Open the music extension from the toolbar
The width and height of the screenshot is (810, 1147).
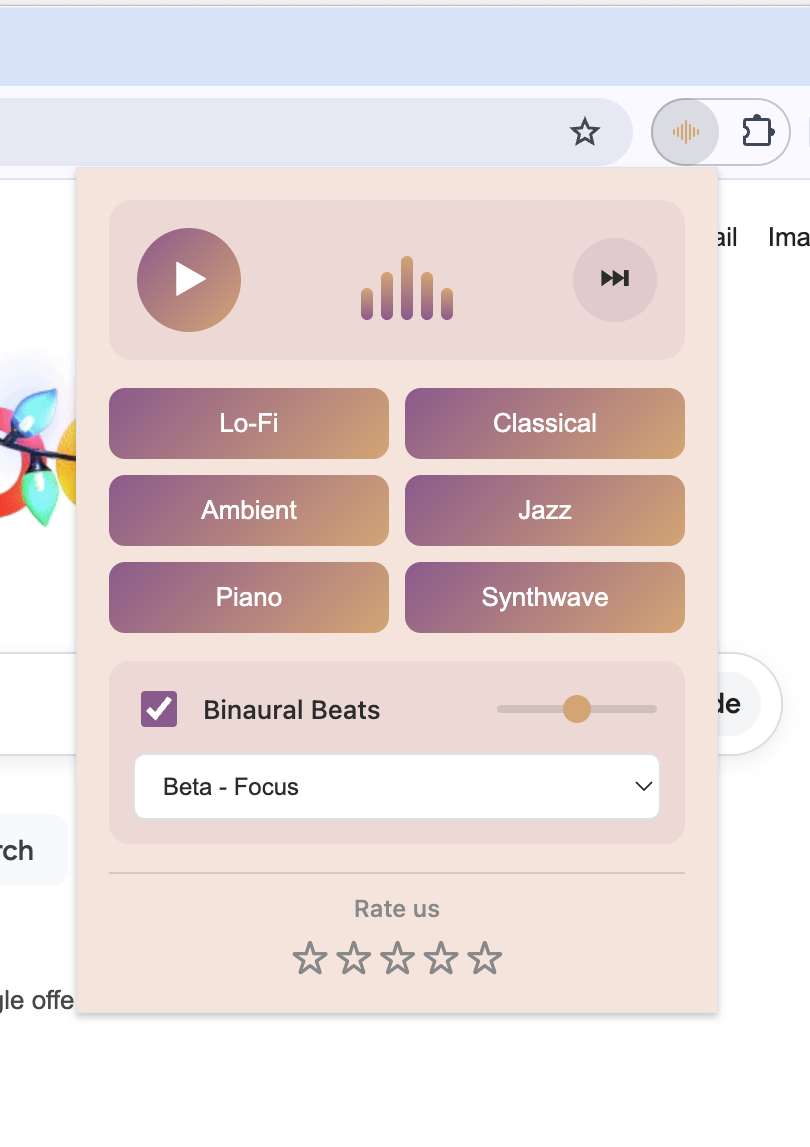[685, 131]
